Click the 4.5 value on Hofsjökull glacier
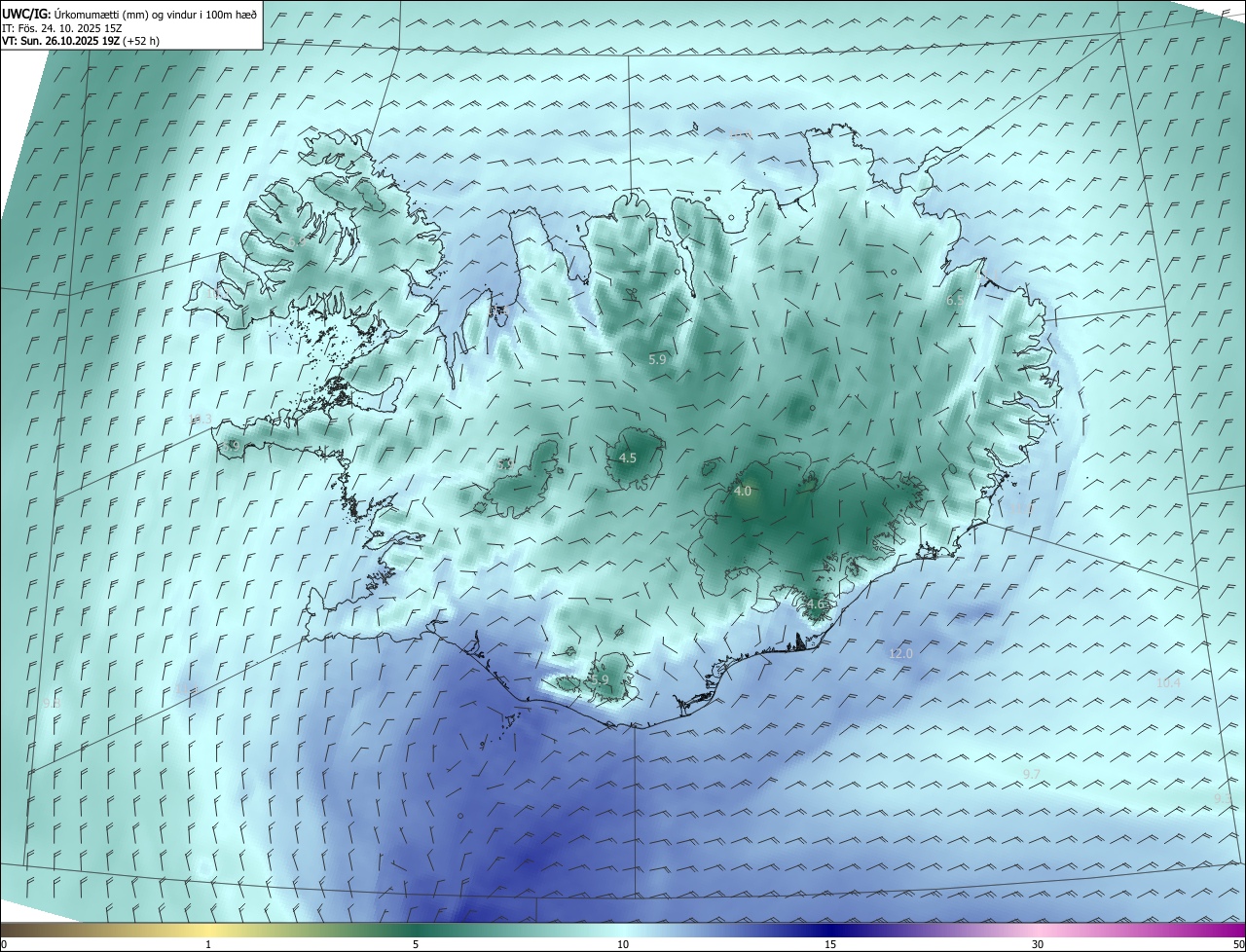 (628, 458)
